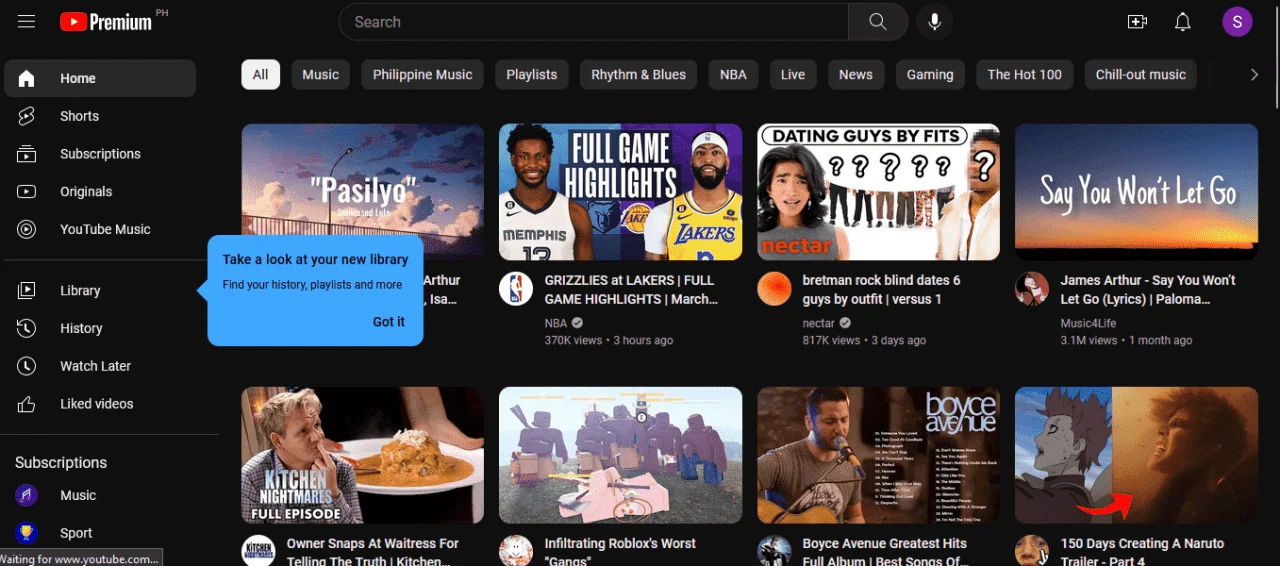Image resolution: width=1280 pixels, height=566 pixels.
Task: Play the Dating Guys By Fits thumbnail
Action: pyautogui.click(x=878, y=192)
